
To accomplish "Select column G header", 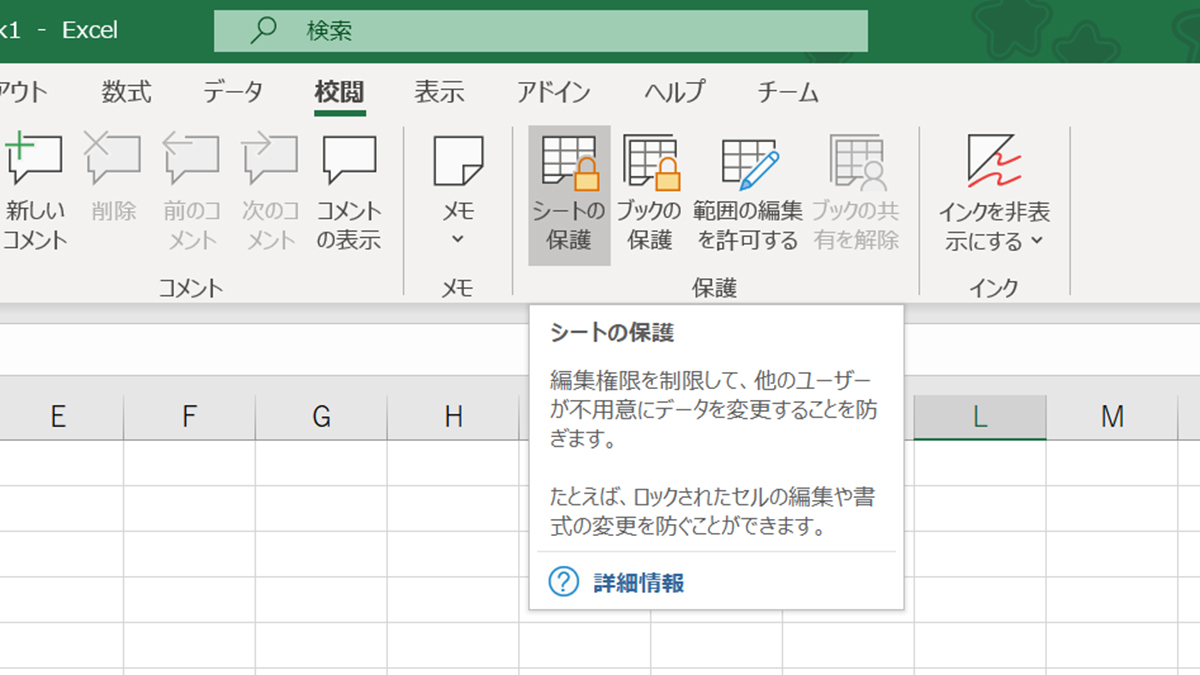I will pyautogui.click(x=321, y=417).
